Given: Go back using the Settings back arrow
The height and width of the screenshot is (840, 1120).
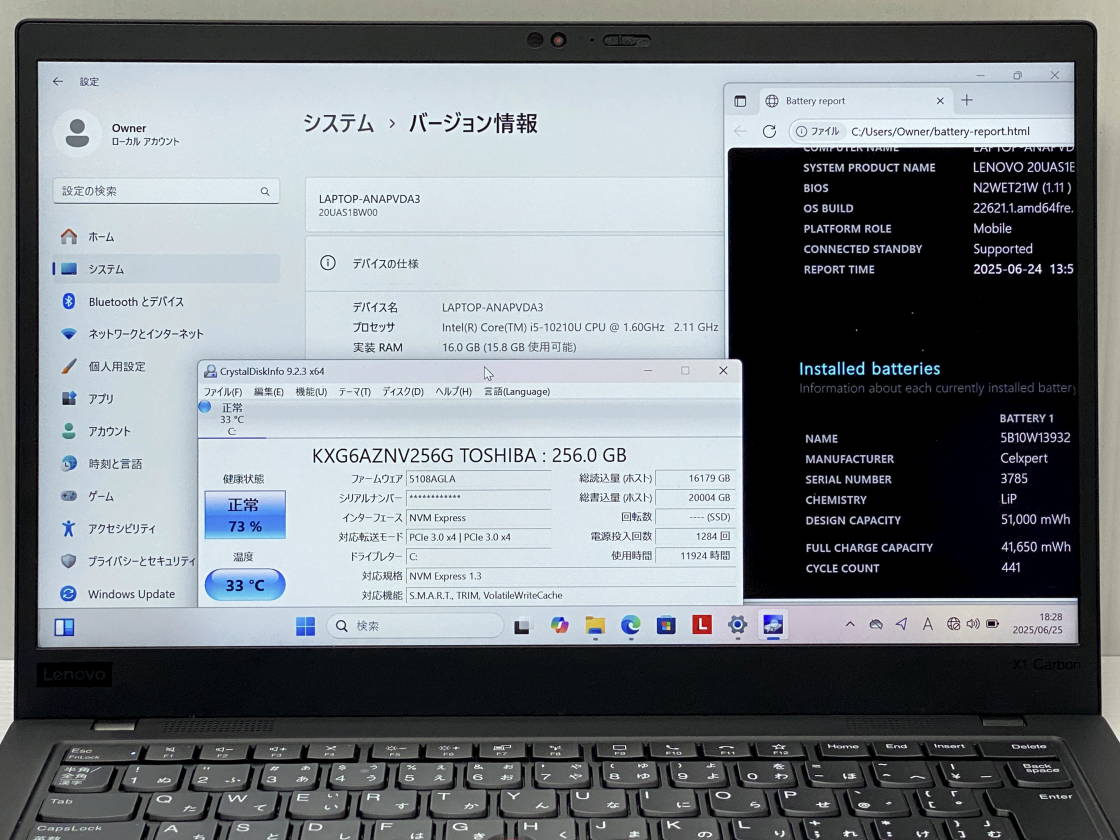Looking at the screenshot, I should (x=58, y=81).
